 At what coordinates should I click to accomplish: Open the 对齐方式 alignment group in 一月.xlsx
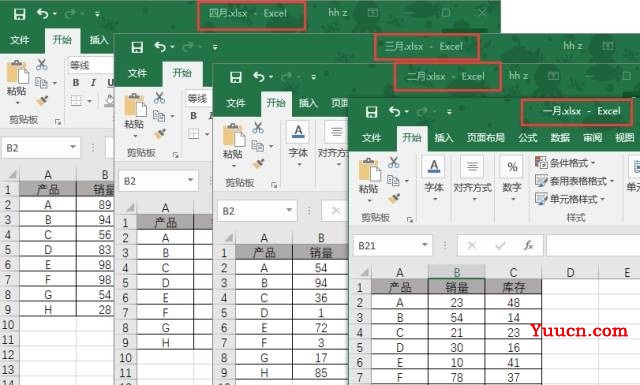(472, 178)
